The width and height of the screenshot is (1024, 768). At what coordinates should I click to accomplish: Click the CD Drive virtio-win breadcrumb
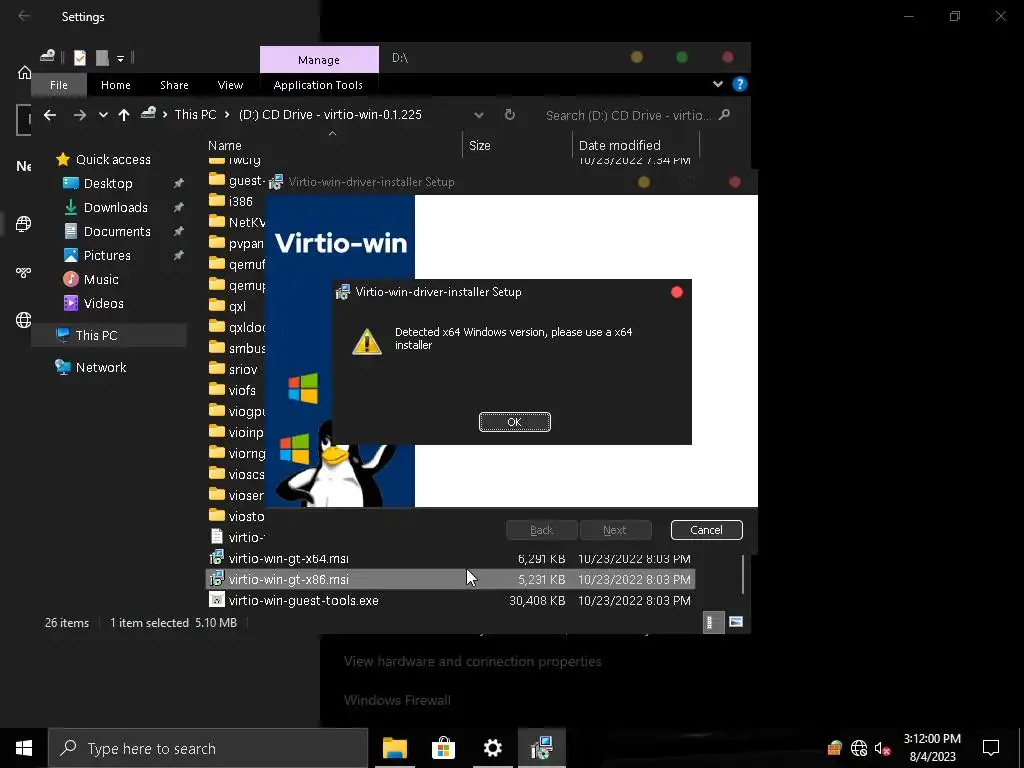[x=330, y=114]
